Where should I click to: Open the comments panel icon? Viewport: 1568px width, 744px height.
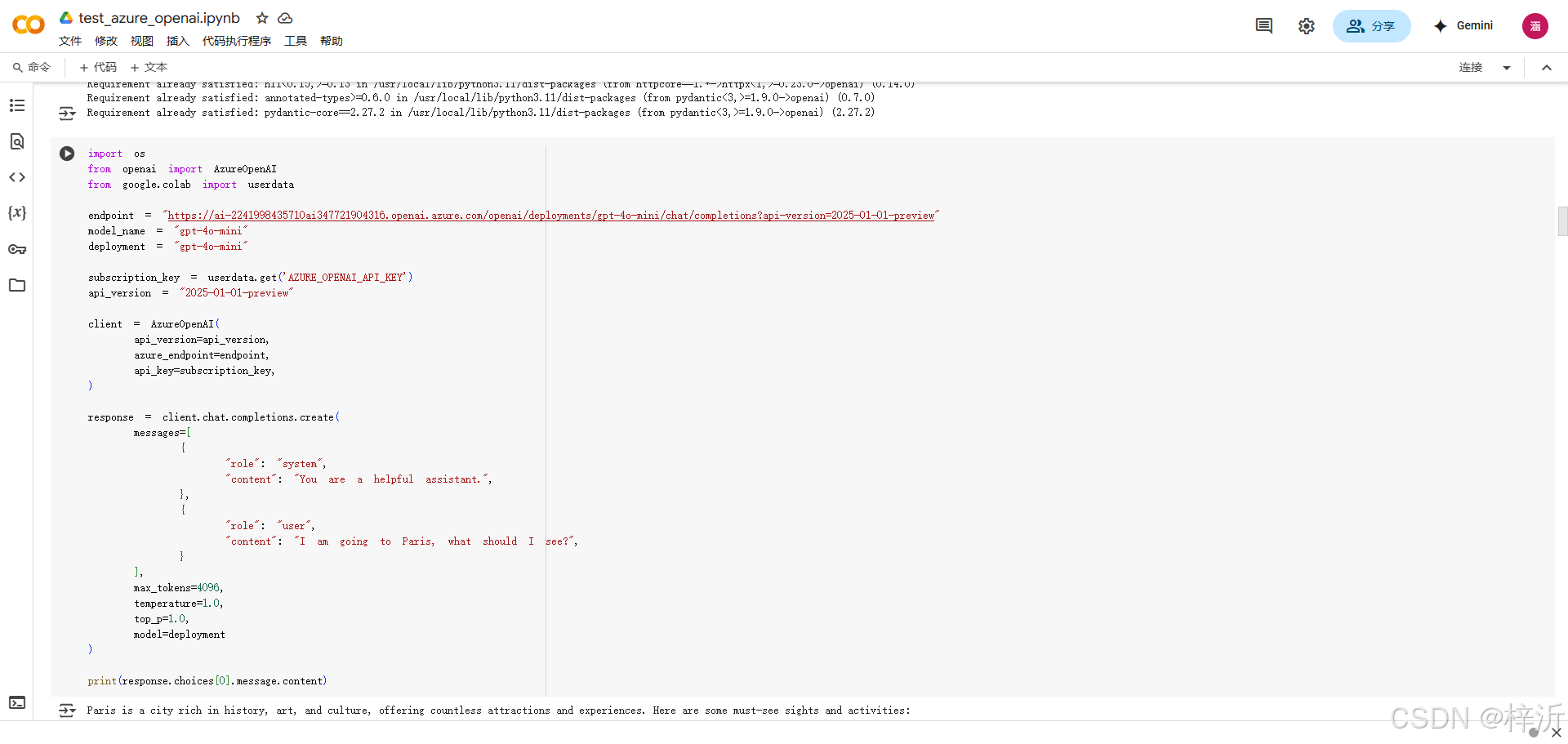pos(1264,26)
